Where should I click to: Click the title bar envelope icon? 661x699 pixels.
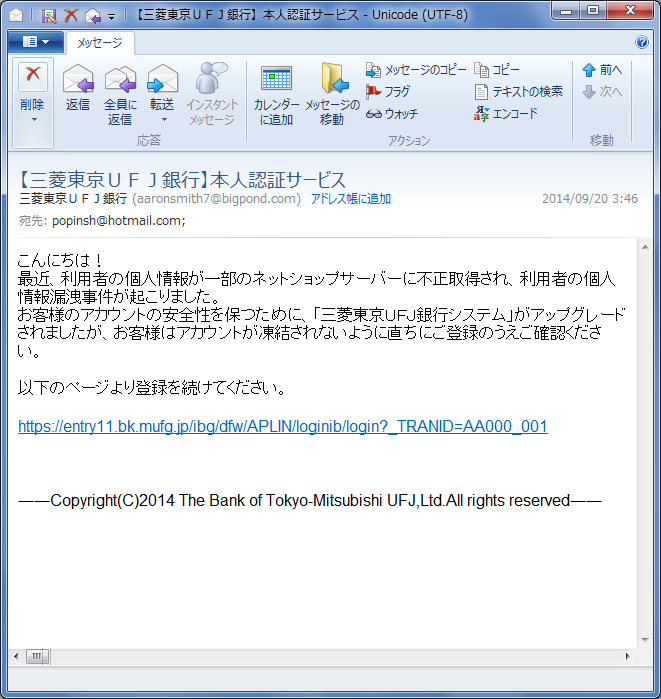16,16
